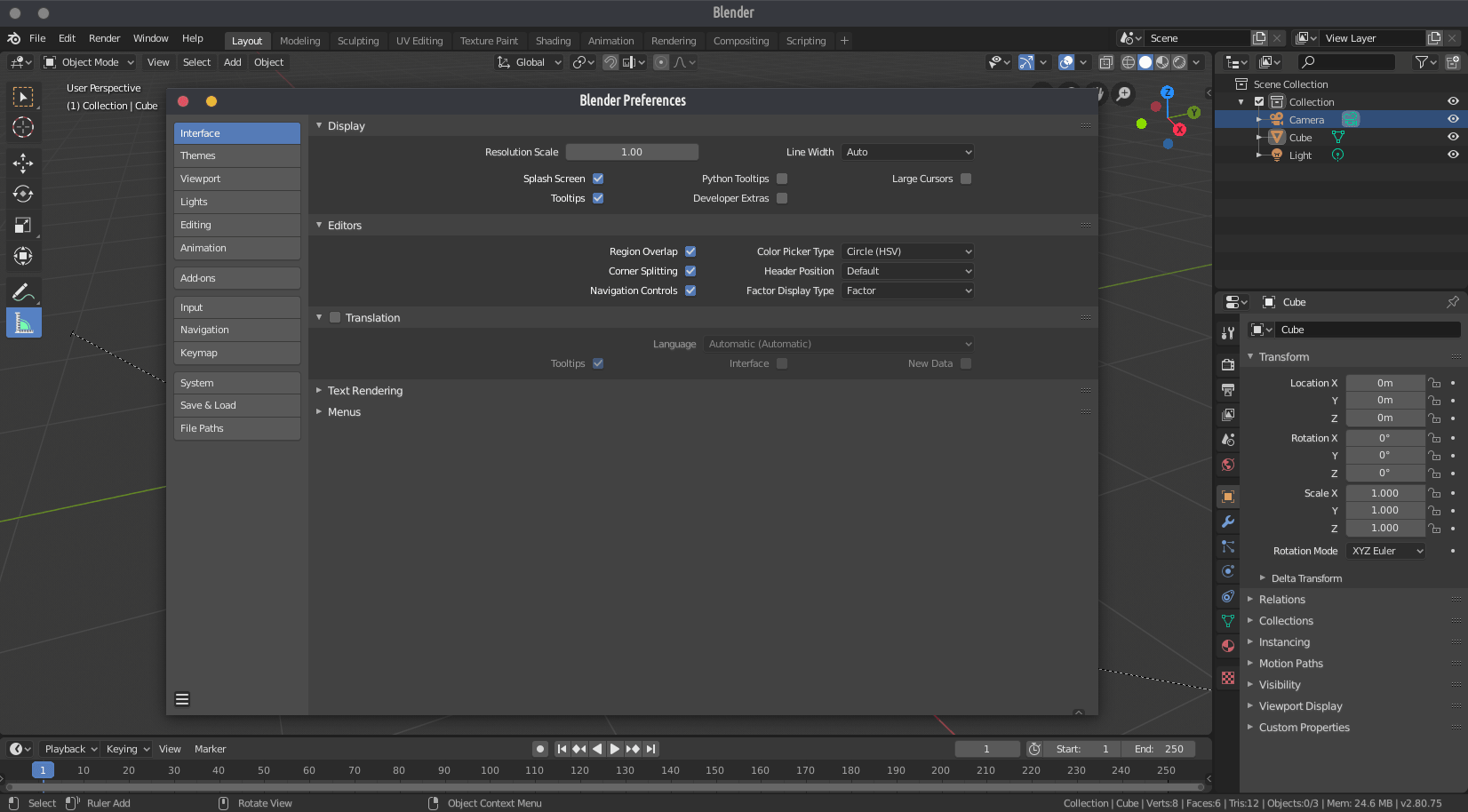Open the Render menu
The width and height of the screenshot is (1468, 812).
coord(104,38)
